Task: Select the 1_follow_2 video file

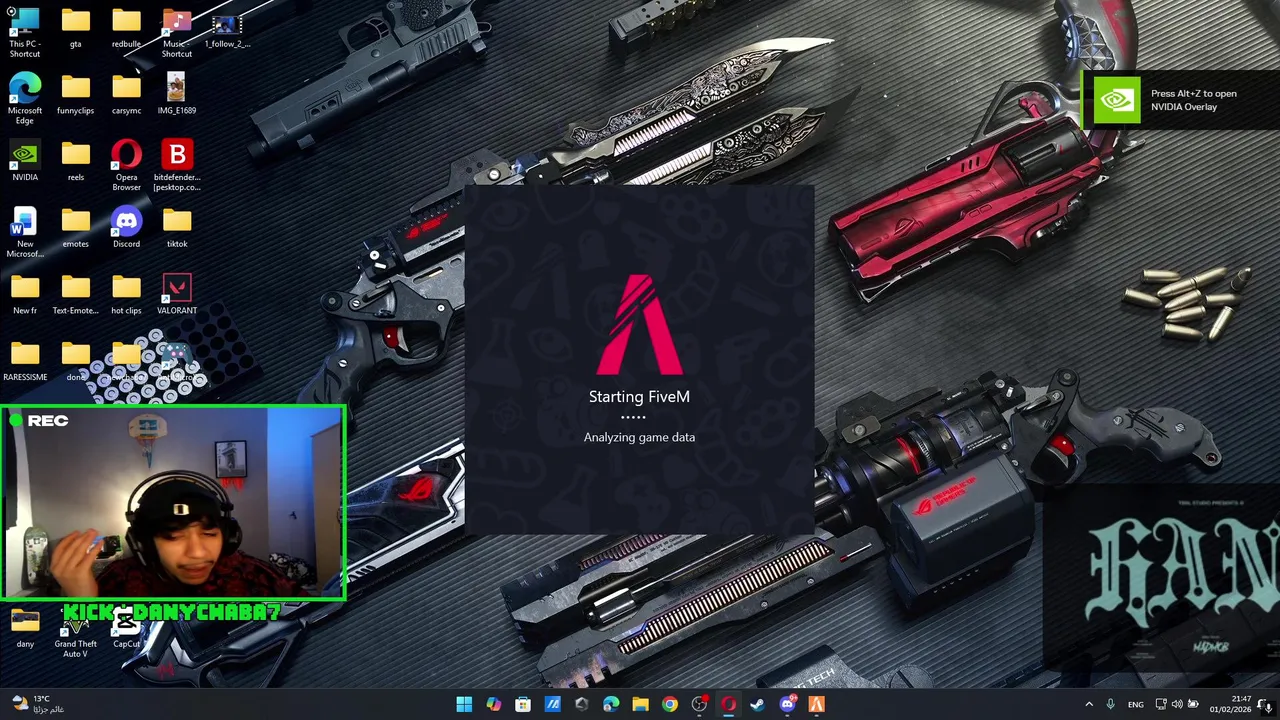Action: [227, 28]
